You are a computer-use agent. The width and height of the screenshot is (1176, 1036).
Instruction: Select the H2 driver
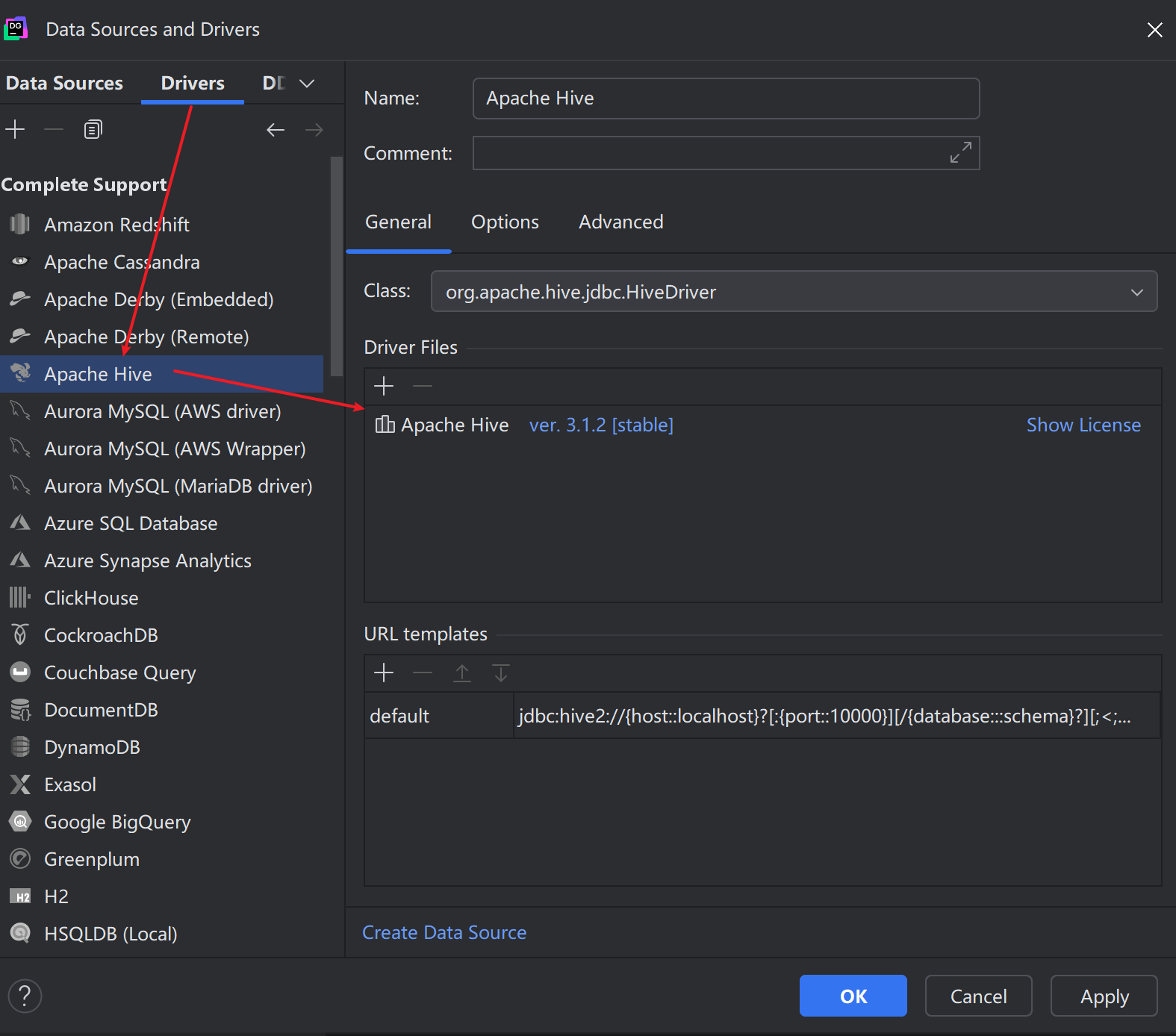[x=162, y=896]
